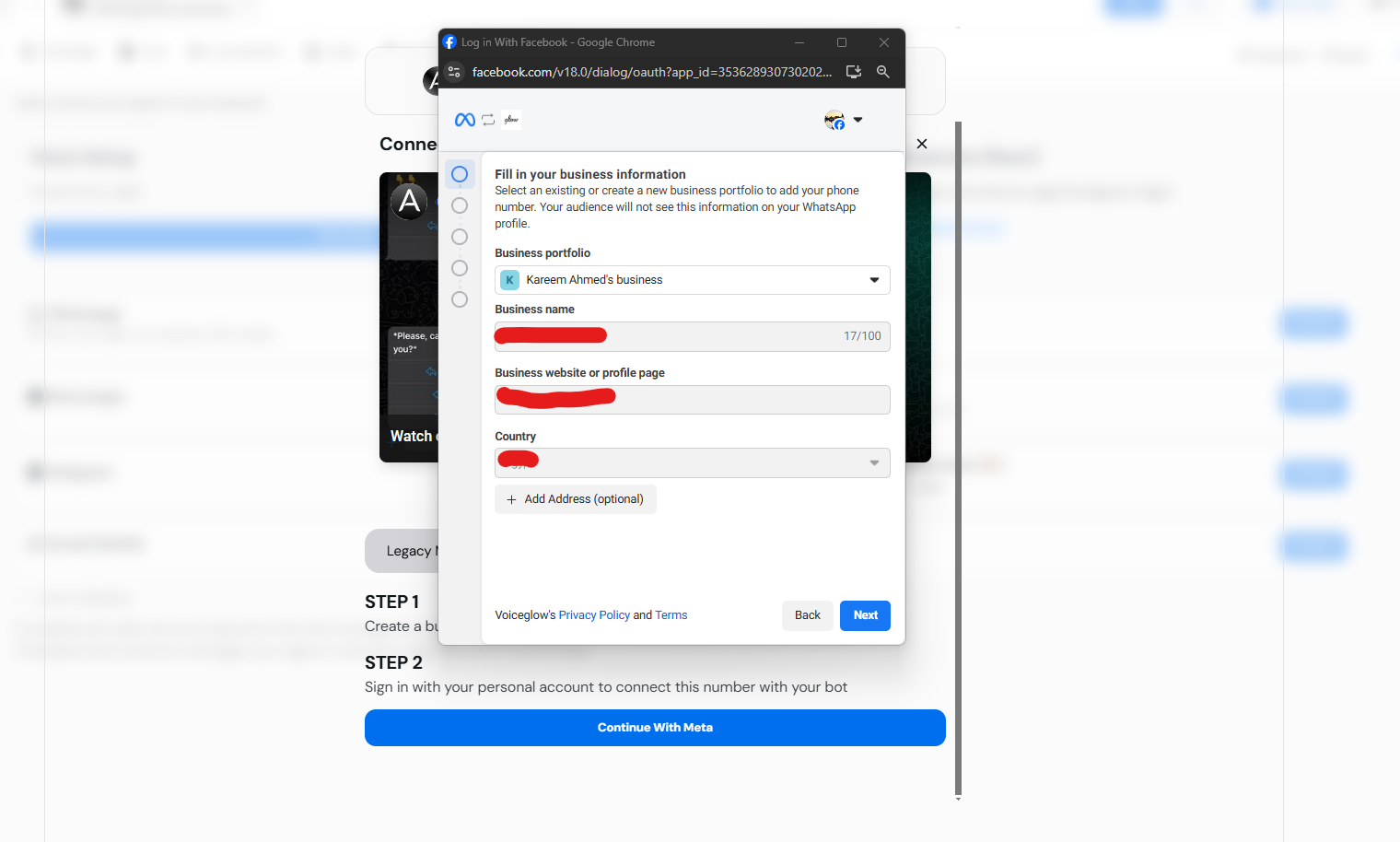Click the video thumbnail behind the dialog
Image resolution: width=1400 pixels, height=842 pixels.
[409, 317]
